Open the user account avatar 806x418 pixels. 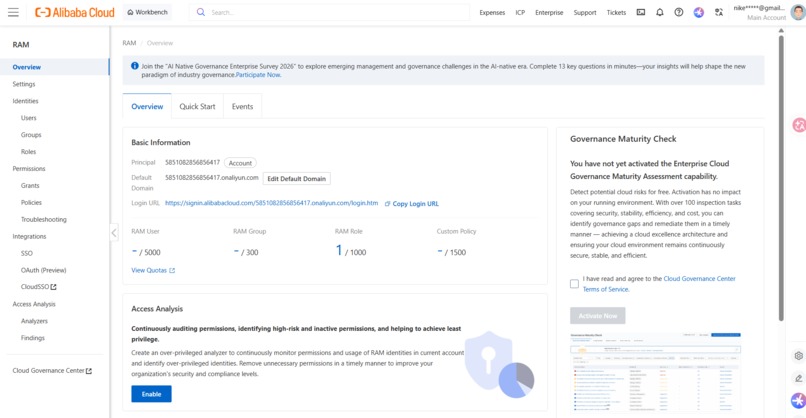point(798,12)
